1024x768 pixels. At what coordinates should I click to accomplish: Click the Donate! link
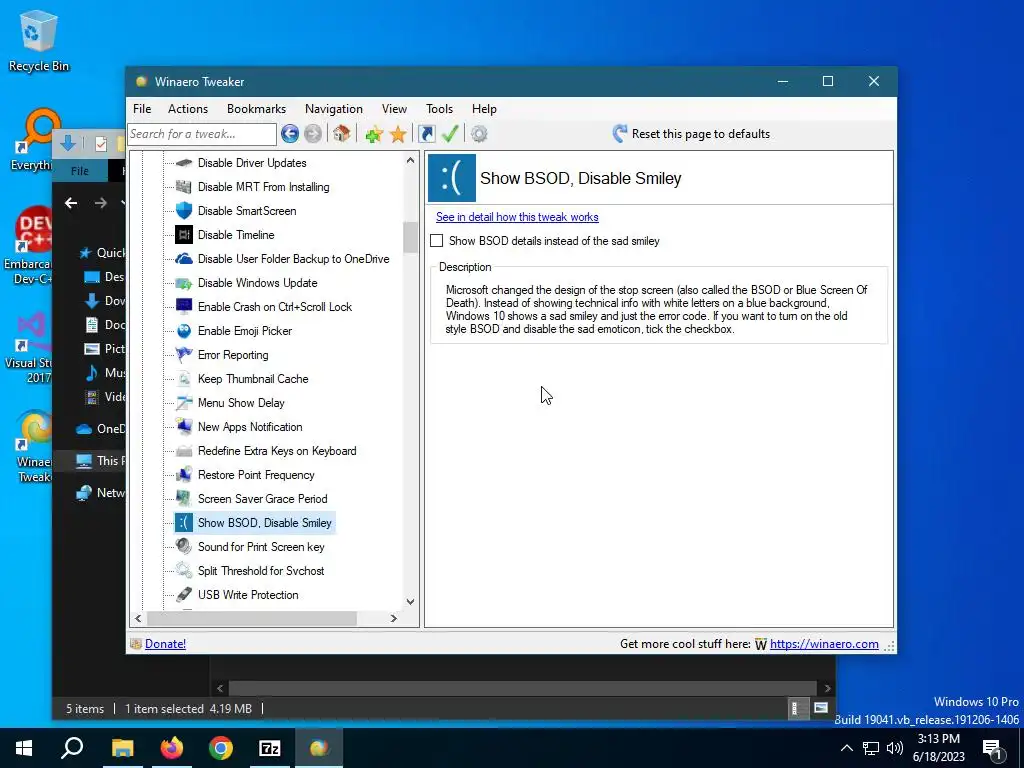coord(165,644)
